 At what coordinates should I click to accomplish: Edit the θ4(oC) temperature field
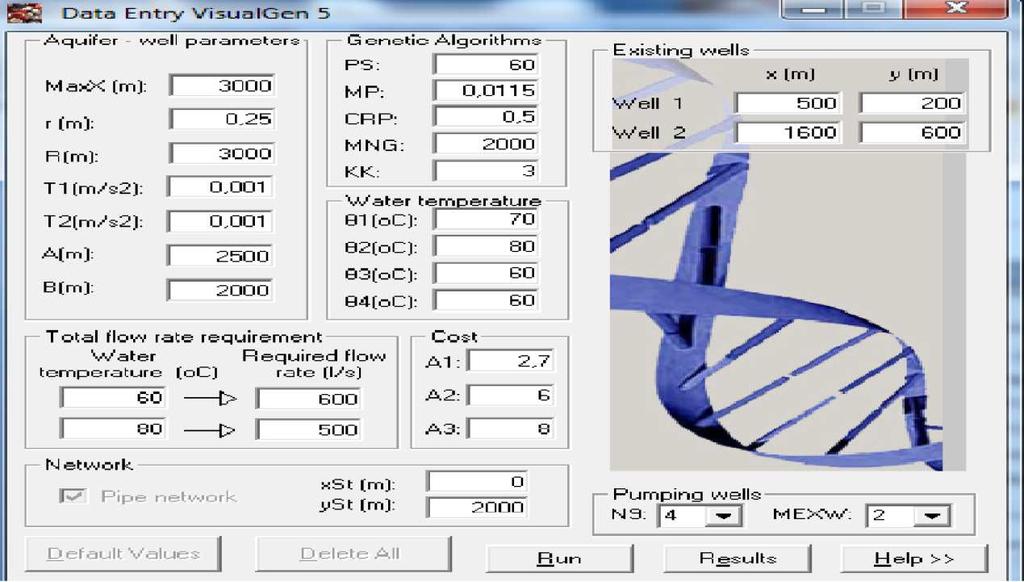pos(486,300)
